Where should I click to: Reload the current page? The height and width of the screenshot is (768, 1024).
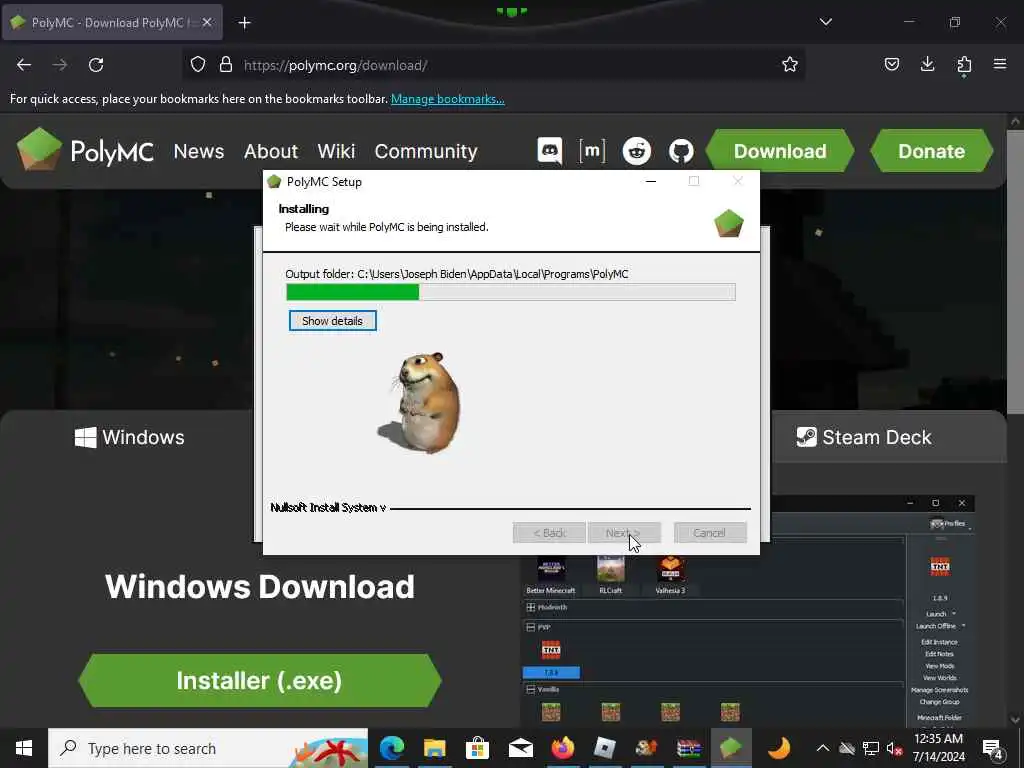coord(96,65)
